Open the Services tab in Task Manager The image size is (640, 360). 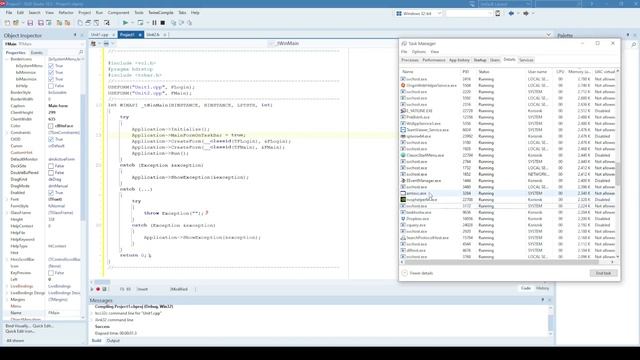[526, 60]
